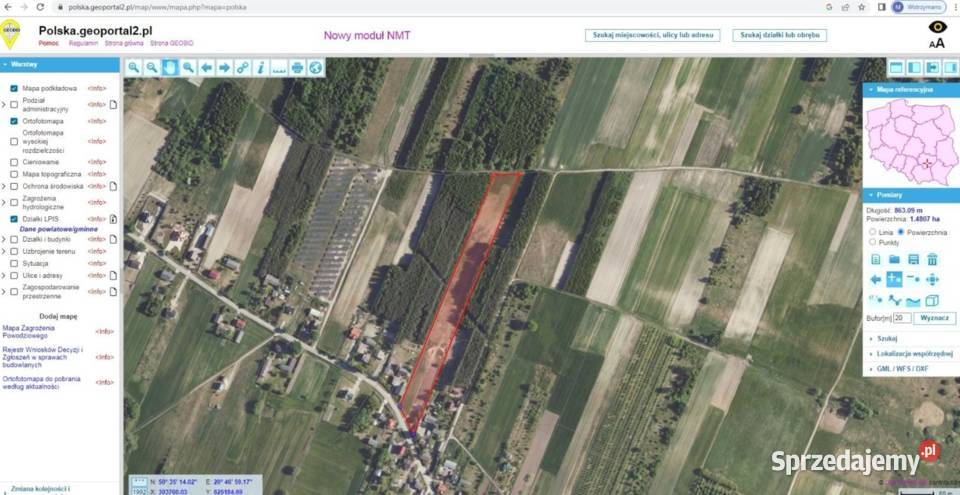Image resolution: width=960 pixels, height=495 pixels.
Task: Click the panel layout icon with arrow
Action: click(x=932, y=67)
